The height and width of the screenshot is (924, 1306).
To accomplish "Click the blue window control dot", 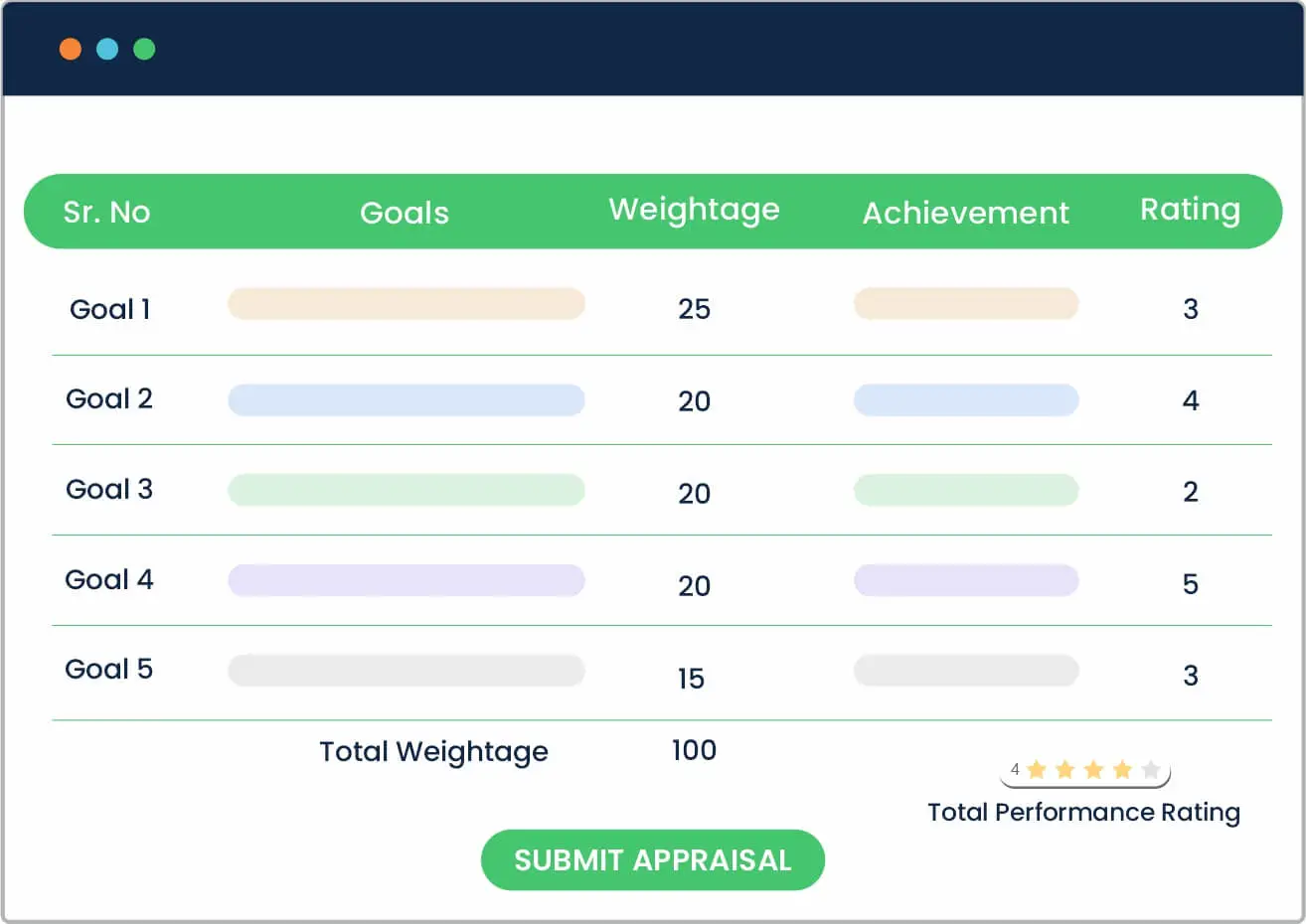I will click(107, 48).
